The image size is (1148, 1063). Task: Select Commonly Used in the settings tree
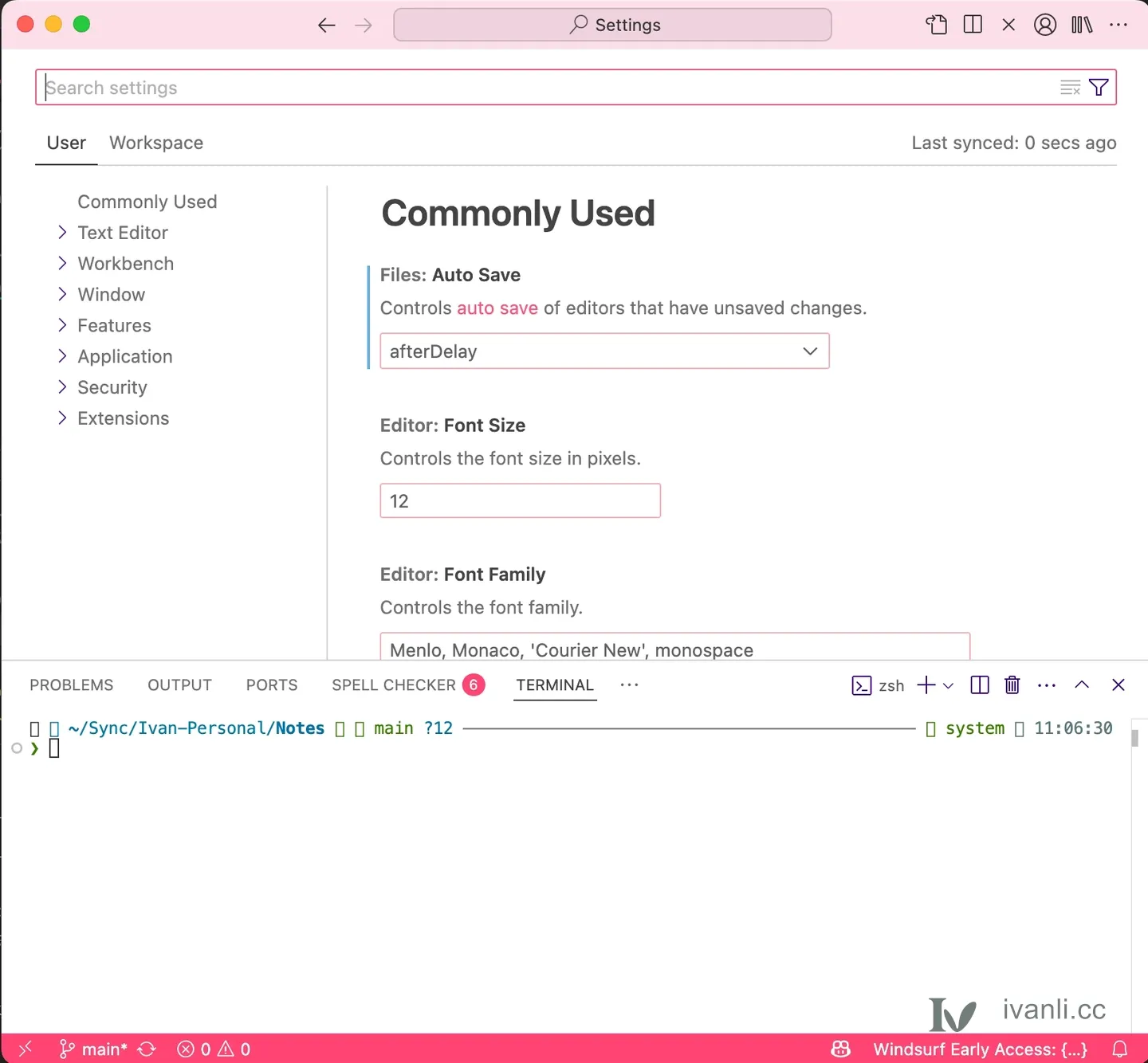(x=147, y=202)
